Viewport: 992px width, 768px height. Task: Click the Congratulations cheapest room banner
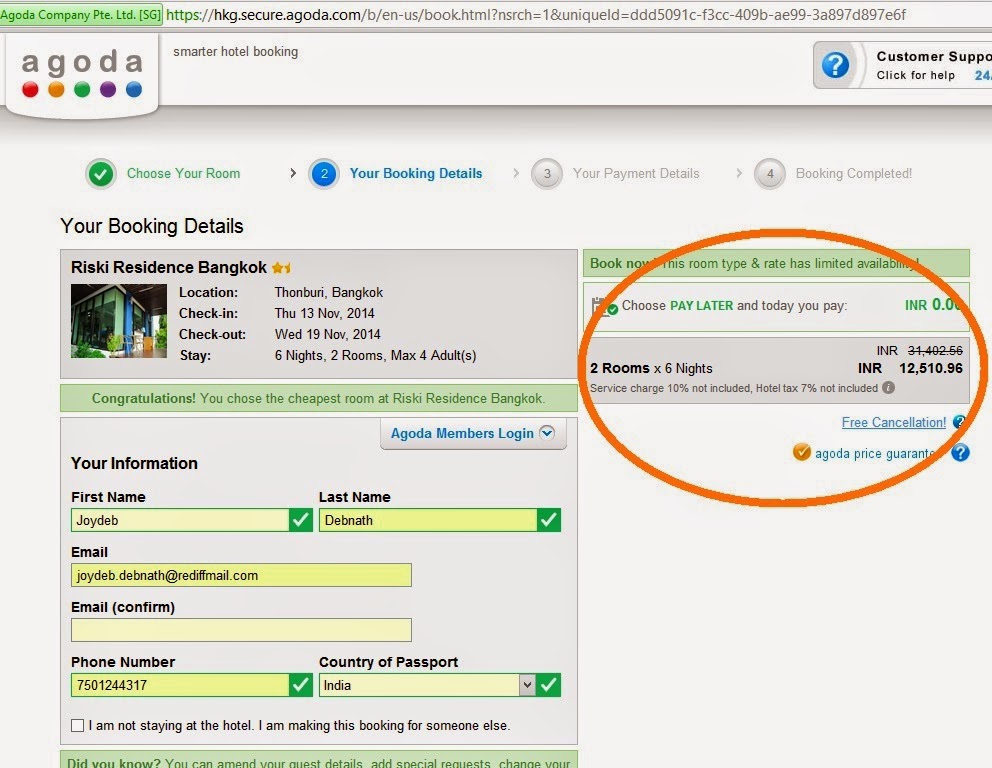tap(319, 398)
